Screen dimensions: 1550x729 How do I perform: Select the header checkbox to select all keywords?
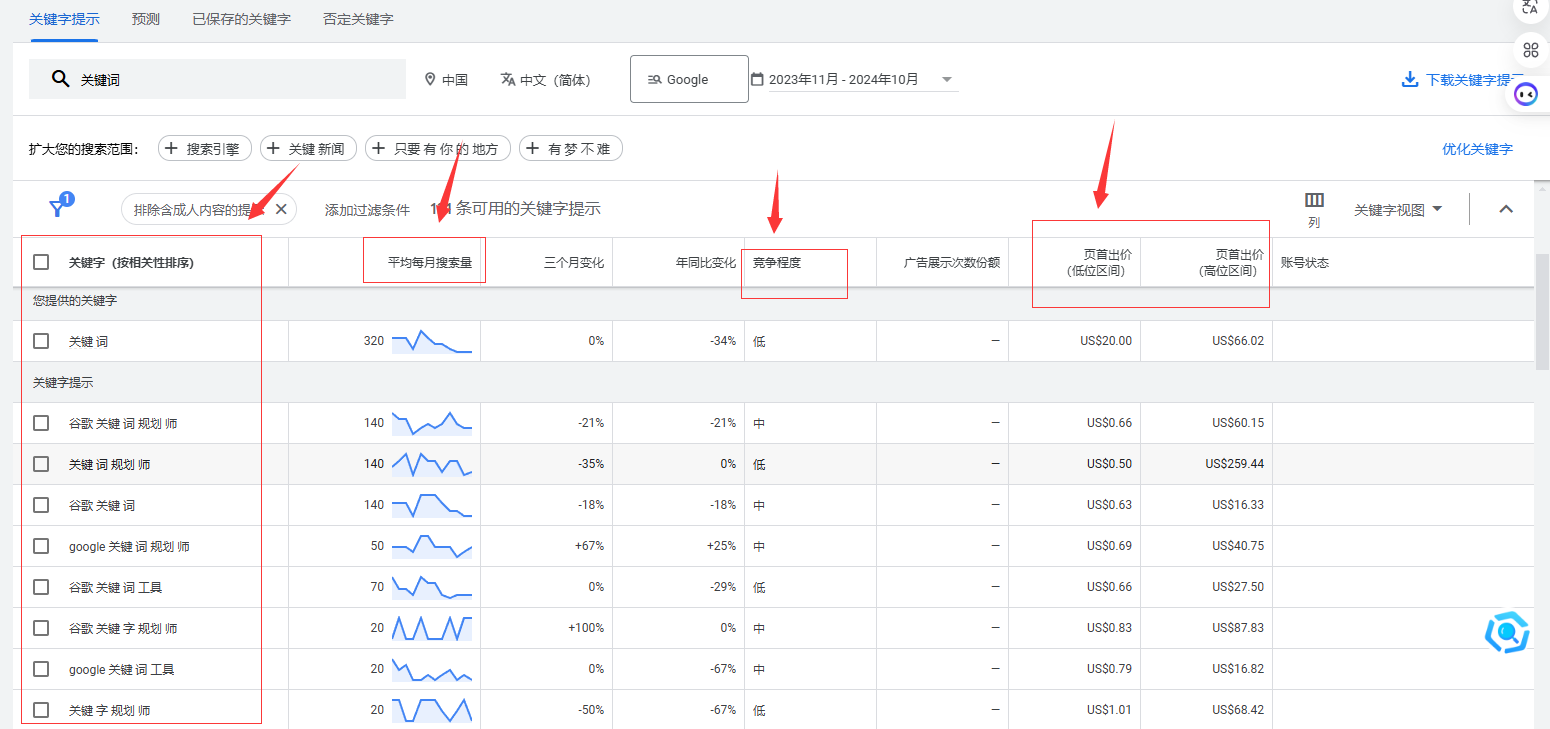[x=40, y=261]
